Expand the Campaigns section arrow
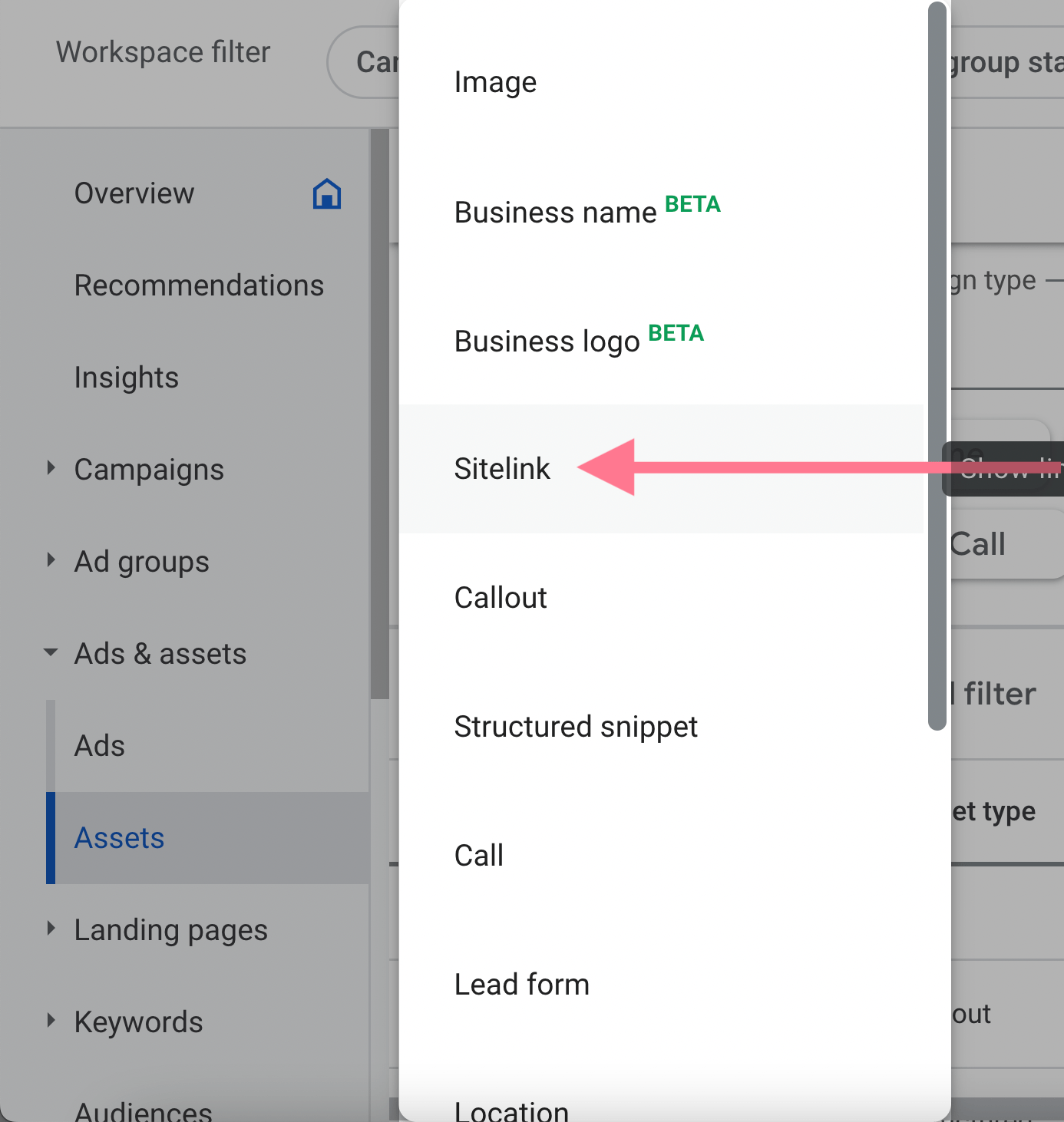Viewport: 1064px width, 1122px height. pos(51,468)
